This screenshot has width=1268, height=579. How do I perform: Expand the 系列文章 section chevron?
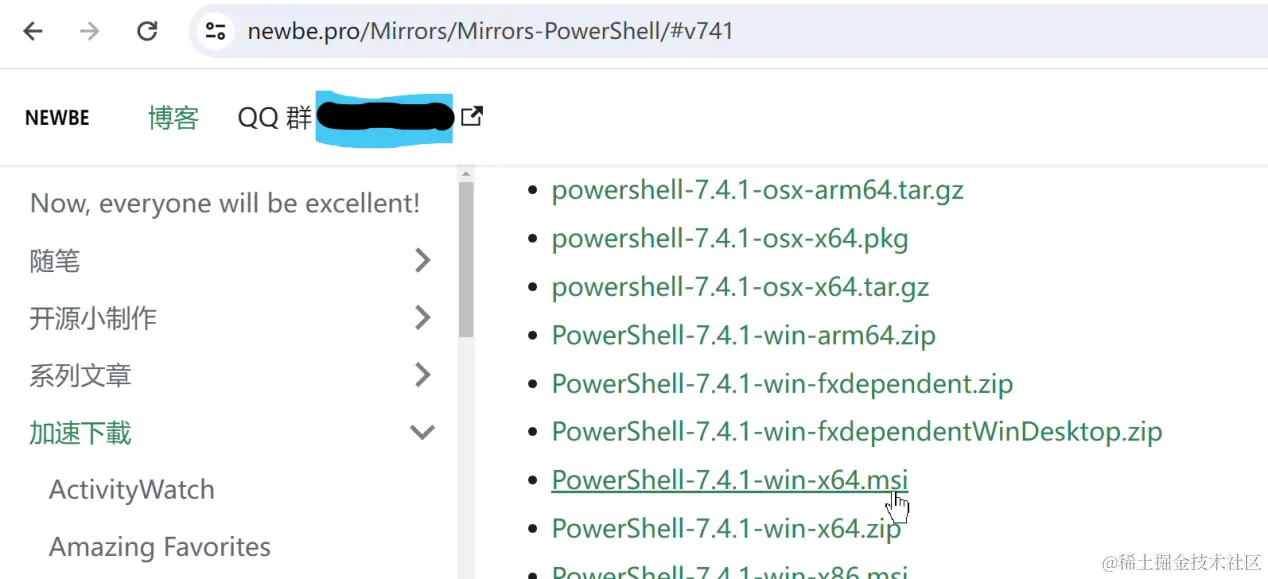pyautogui.click(x=423, y=375)
